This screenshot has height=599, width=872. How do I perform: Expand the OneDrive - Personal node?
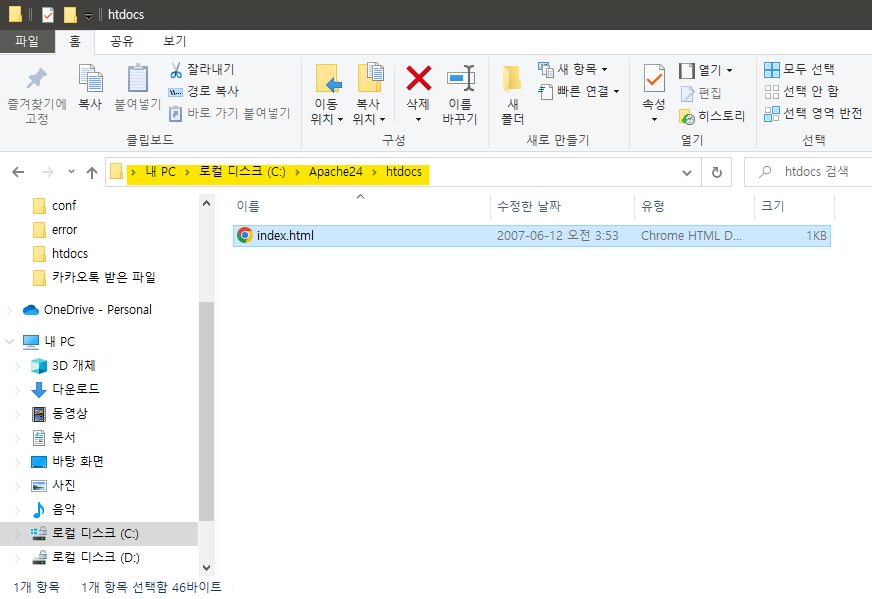[x=9, y=310]
